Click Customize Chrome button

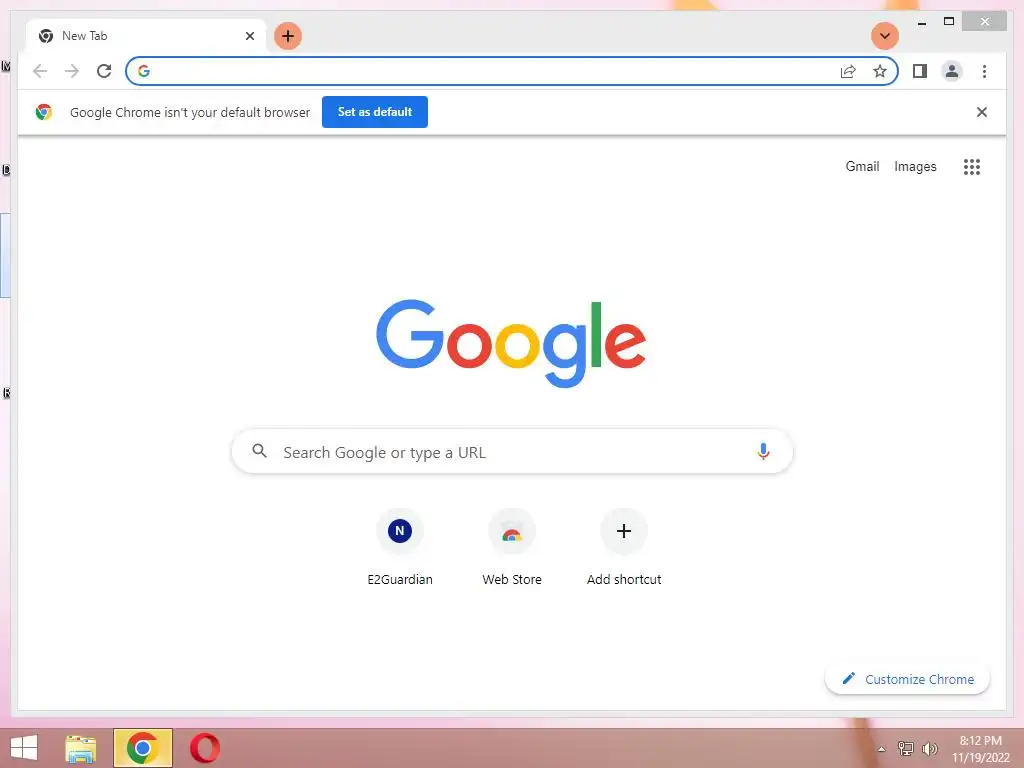tap(908, 679)
